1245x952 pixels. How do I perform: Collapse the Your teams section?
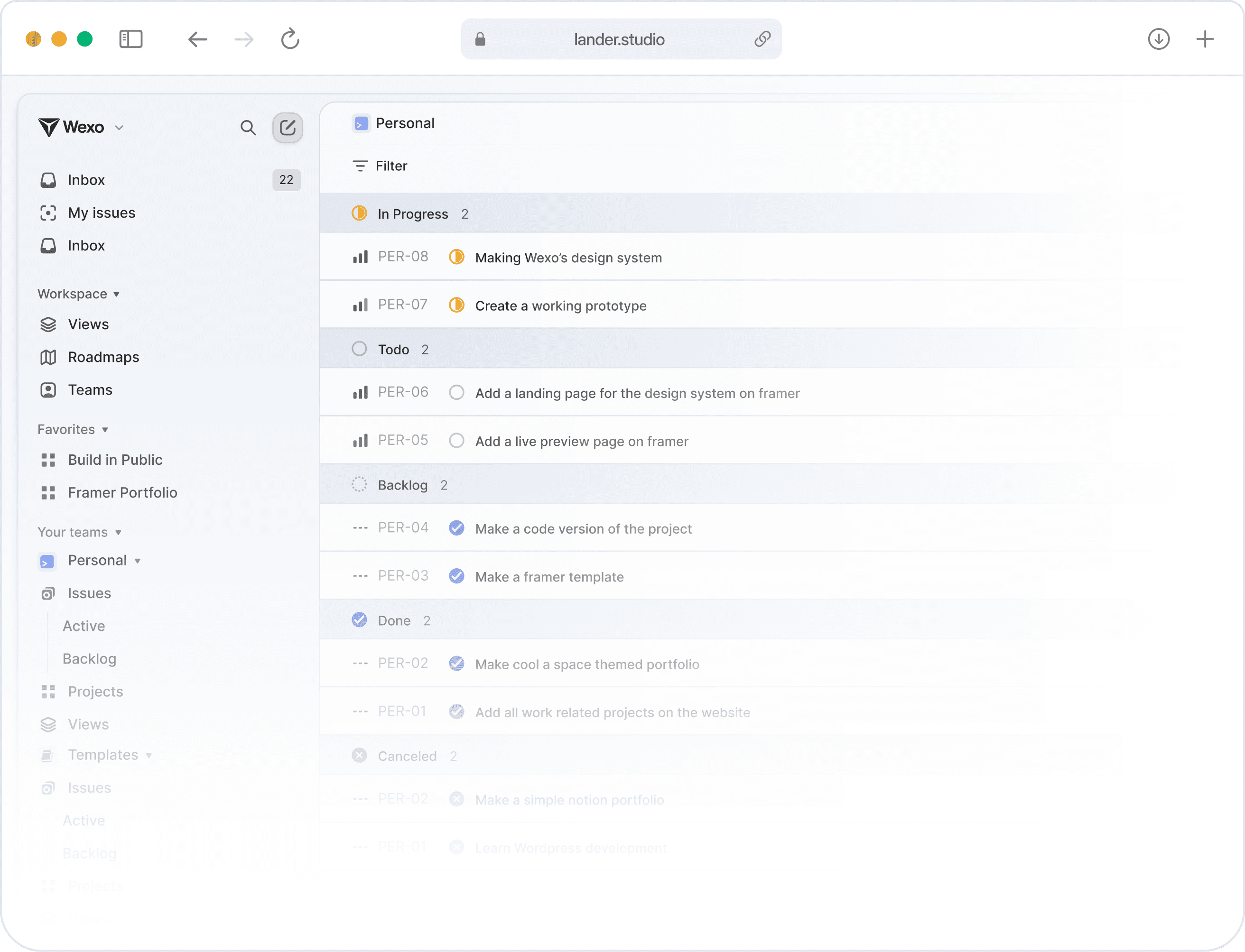pos(118,532)
